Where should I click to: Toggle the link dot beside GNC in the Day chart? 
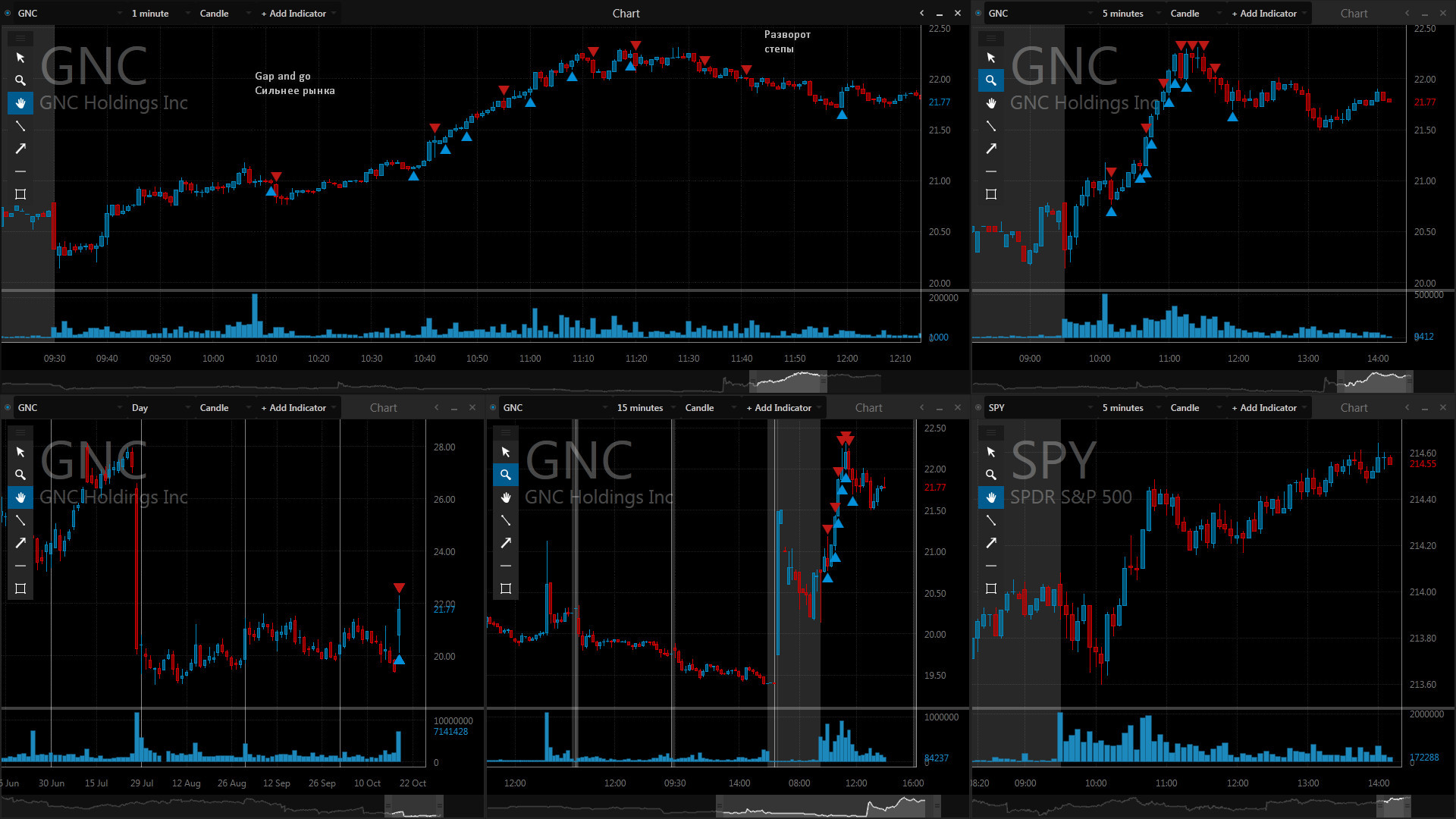8,408
